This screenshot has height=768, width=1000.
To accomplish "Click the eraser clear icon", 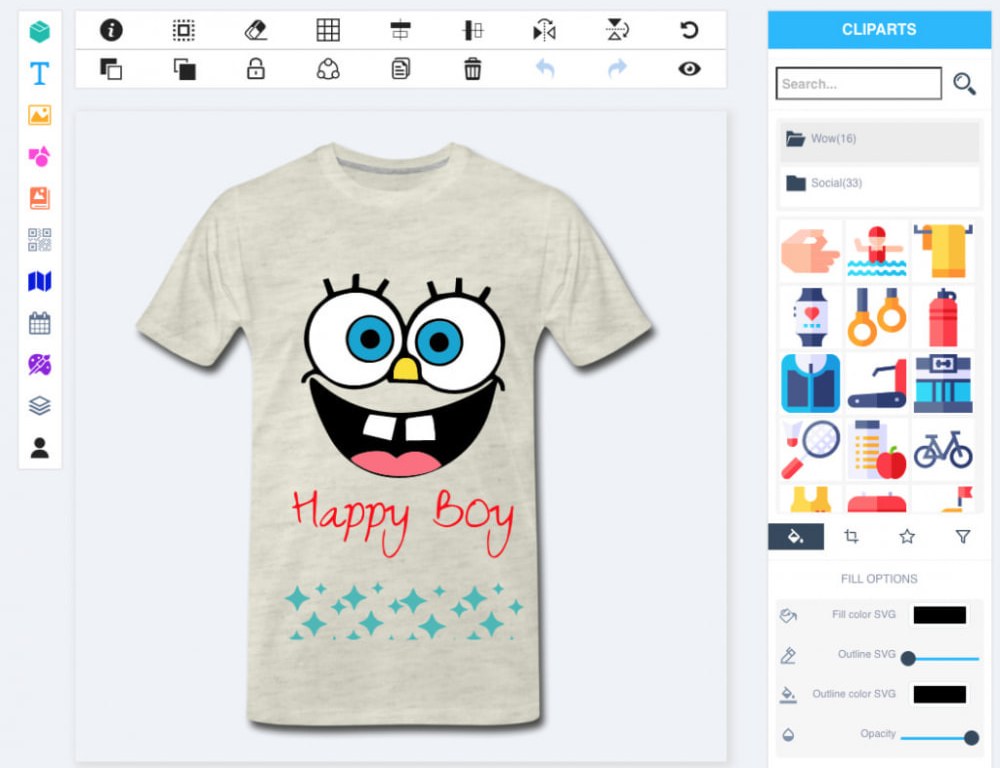I will click(256, 30).
